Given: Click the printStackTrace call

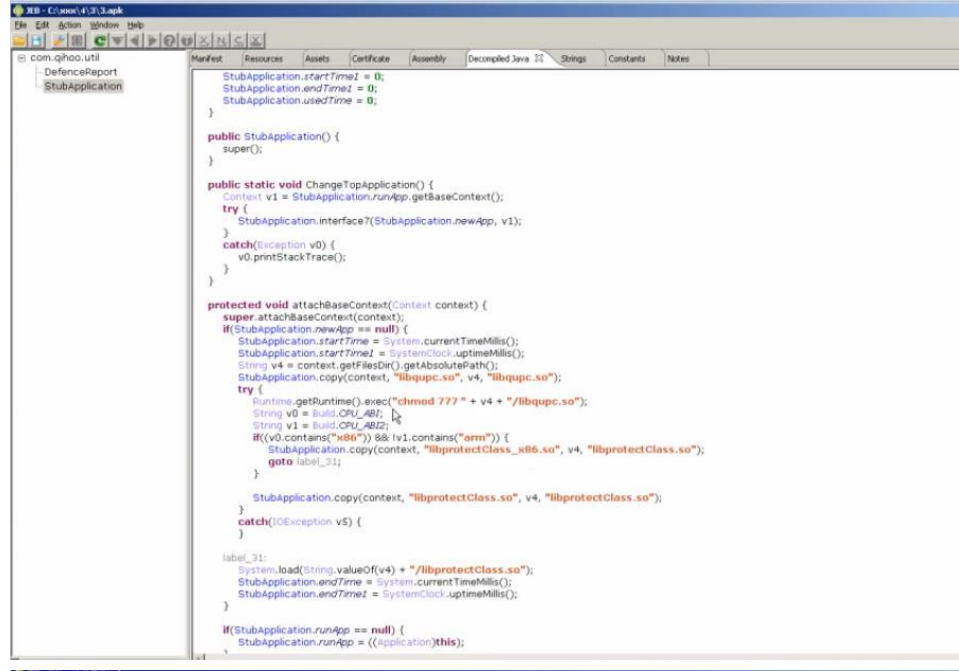Looking at the screenshot, I should [x=298, y=257].
